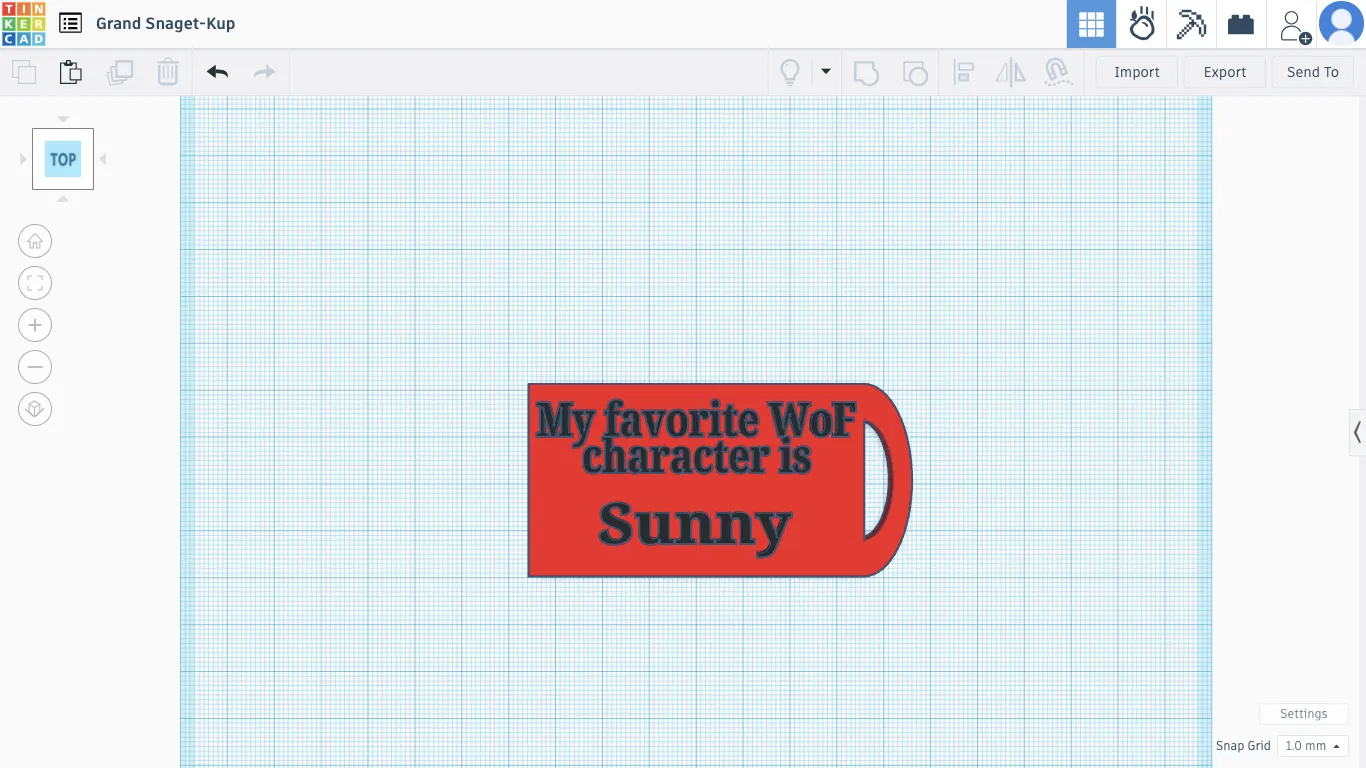Click the Redo arrow
The width and height of the screenshot is (1366, 768).
tap(264, 72)
